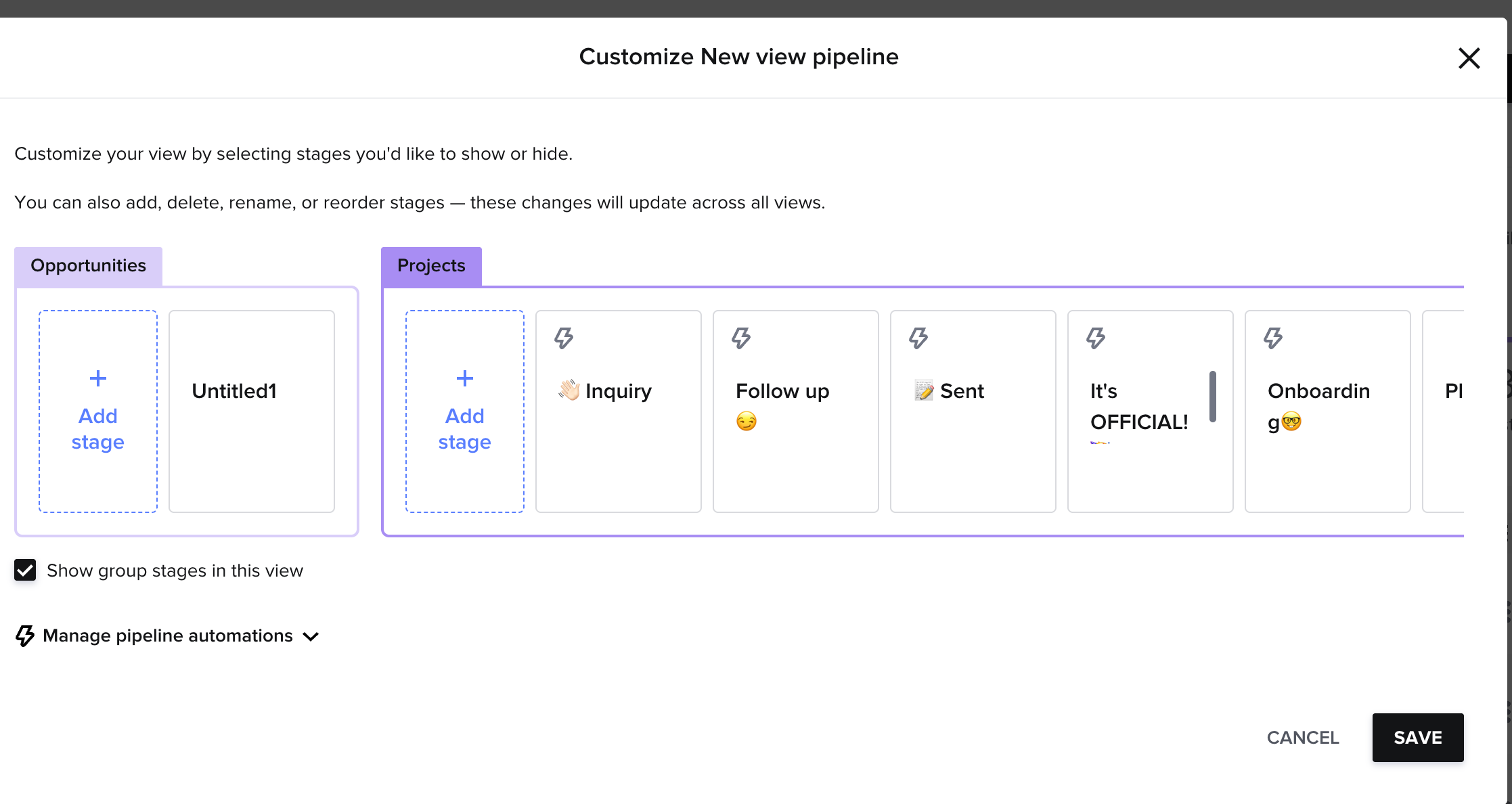
Task: Select the Sent stage card
Action: click(x=973, y=411)
